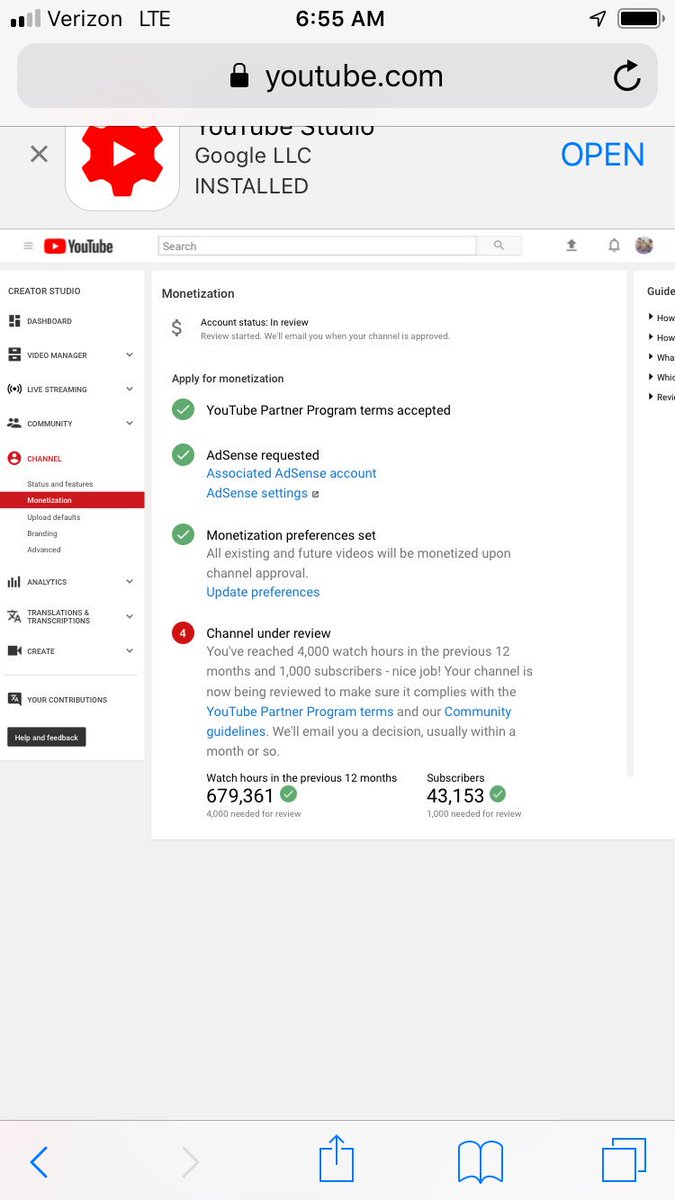Open the hamburger guide menu
This screenshot has height=1200, width=675.
pos(28,246)
